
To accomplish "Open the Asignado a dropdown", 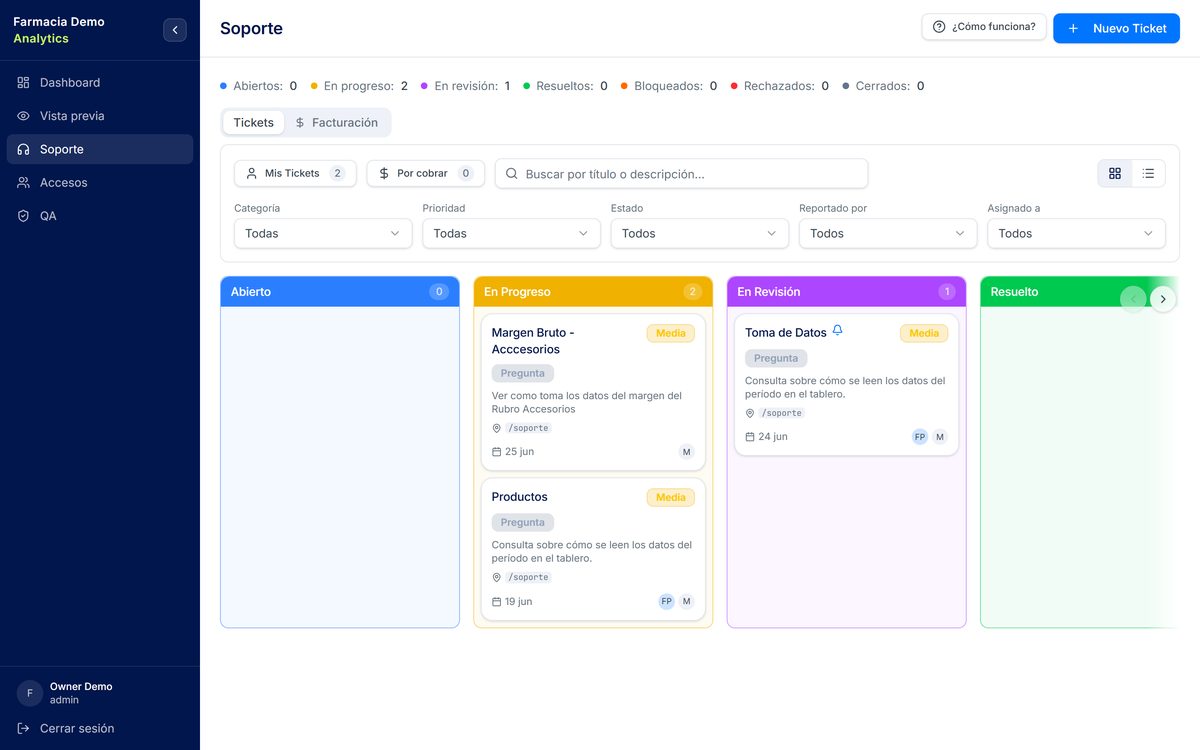I will point(1076,233).
